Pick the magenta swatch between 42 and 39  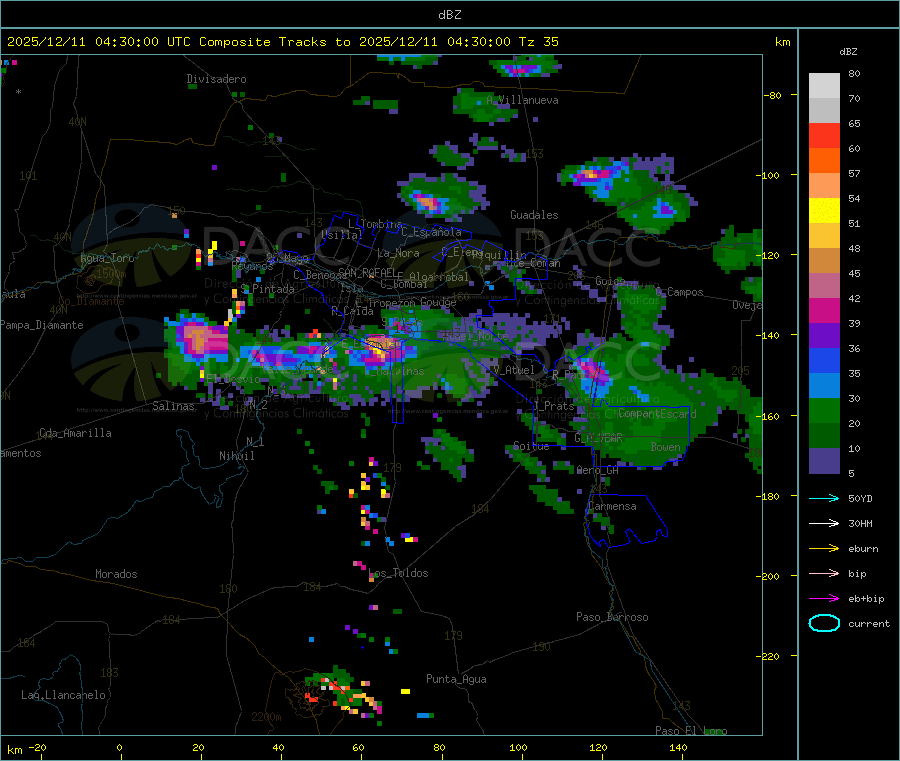824,310
